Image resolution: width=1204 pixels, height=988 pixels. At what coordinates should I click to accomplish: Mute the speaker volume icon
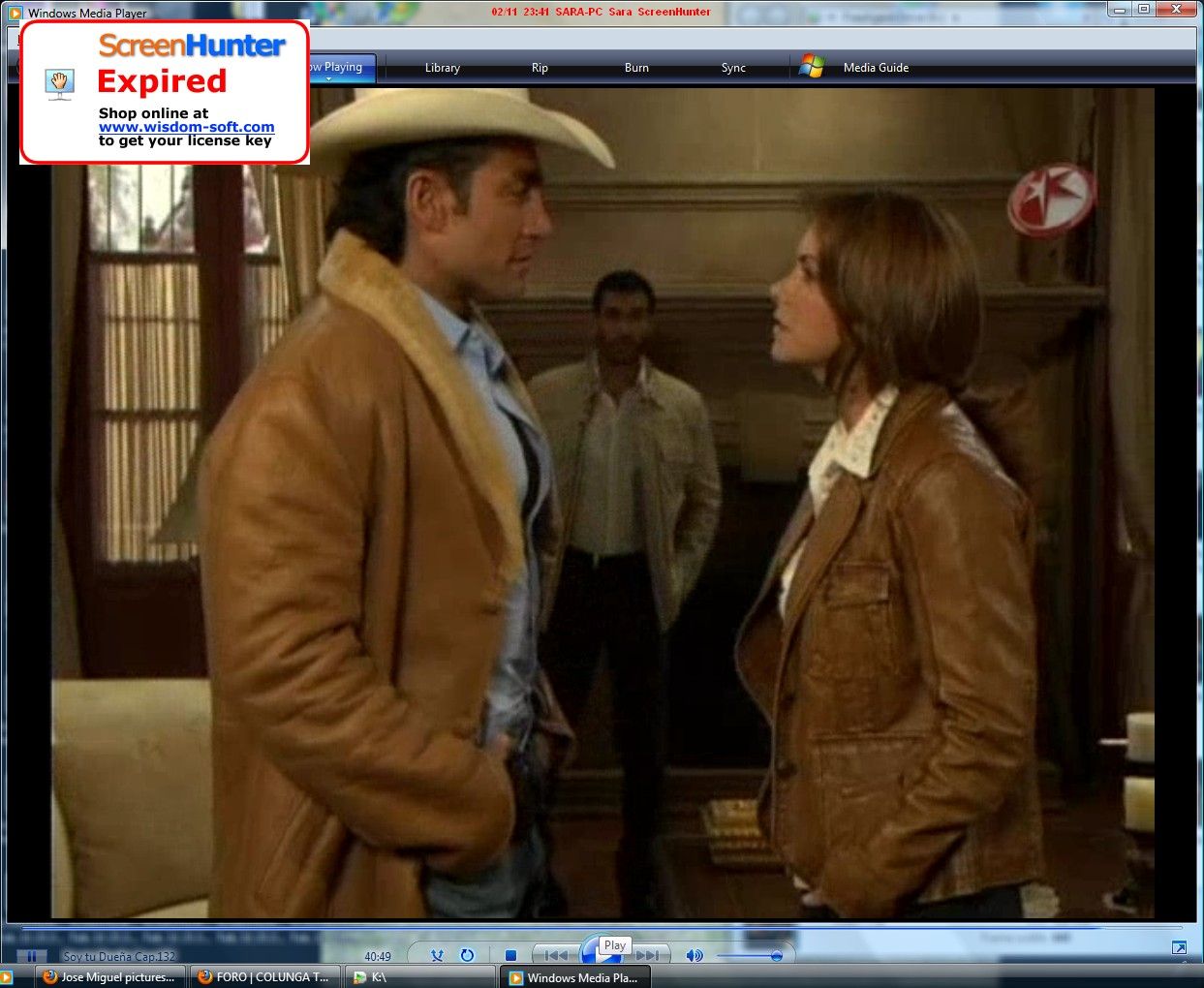694,956
